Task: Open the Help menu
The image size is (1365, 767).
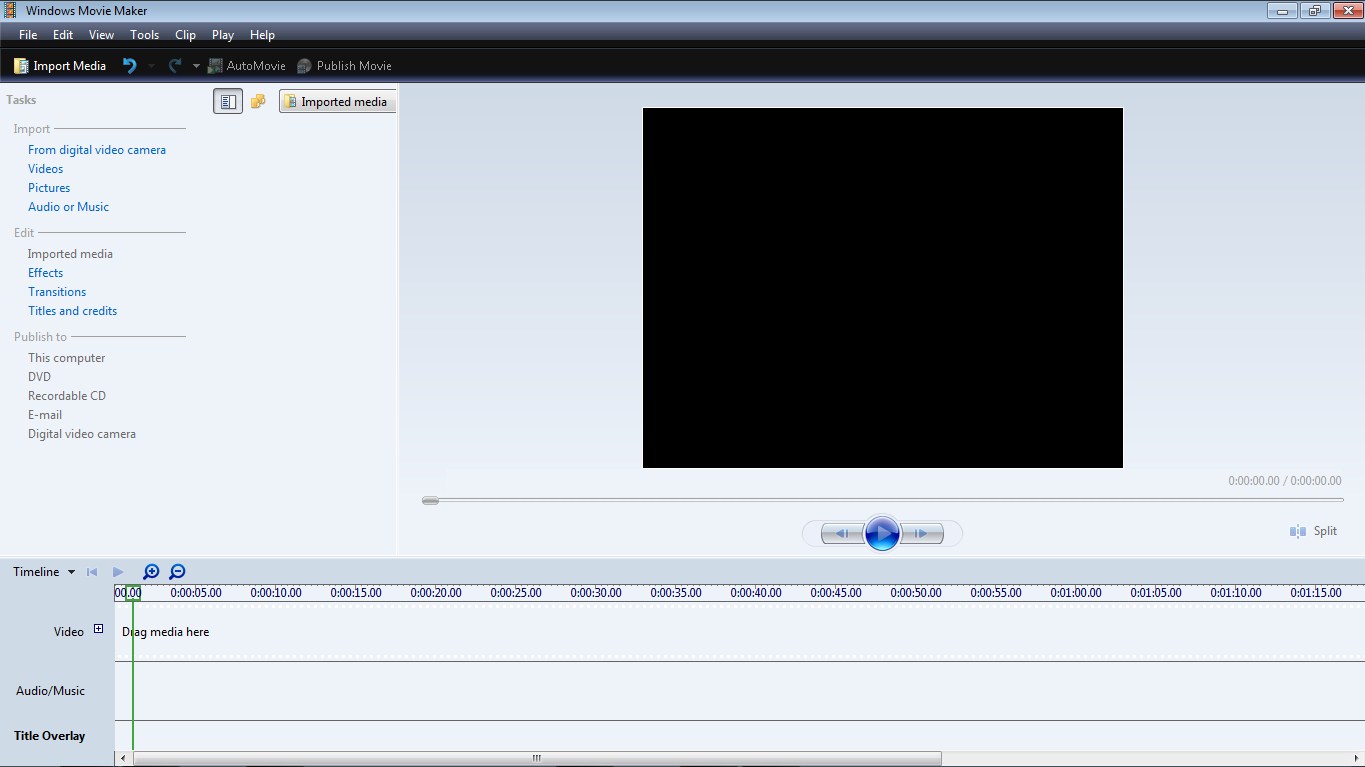Action: click(x=262, y=34)
